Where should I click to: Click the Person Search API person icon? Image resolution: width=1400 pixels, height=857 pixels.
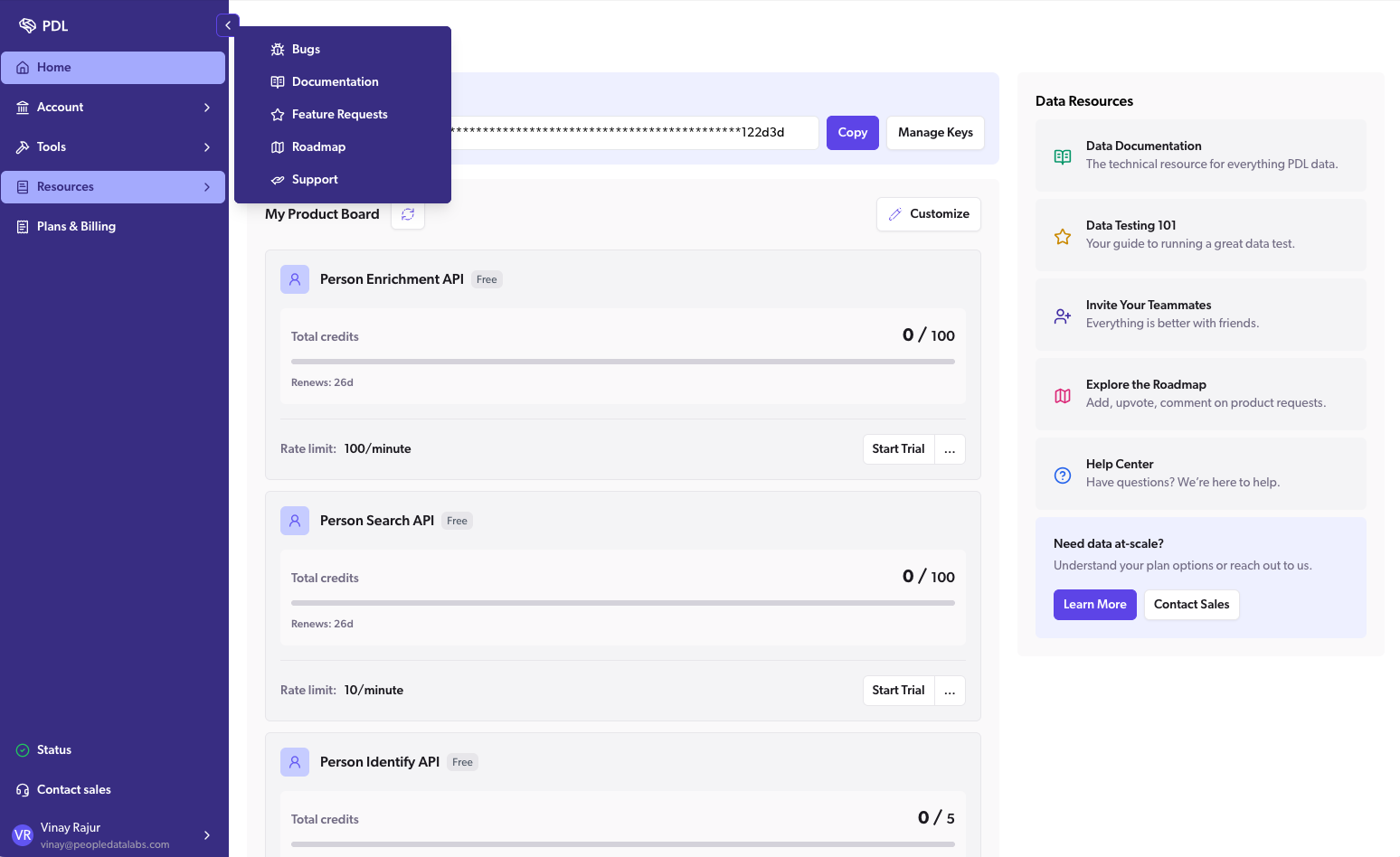click(x=295, y=521)
